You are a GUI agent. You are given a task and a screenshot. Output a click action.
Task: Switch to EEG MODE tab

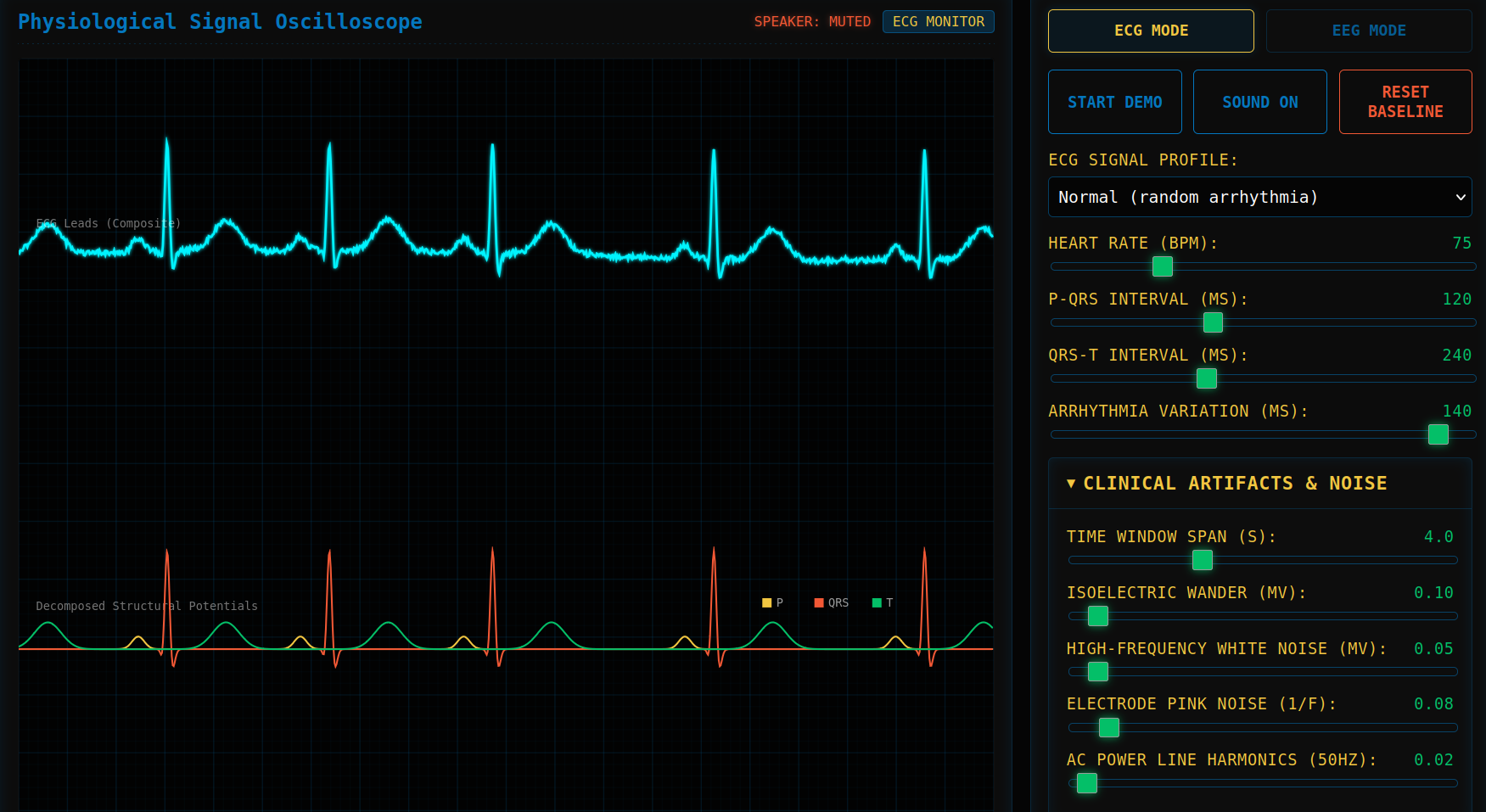coord(1369,31)
